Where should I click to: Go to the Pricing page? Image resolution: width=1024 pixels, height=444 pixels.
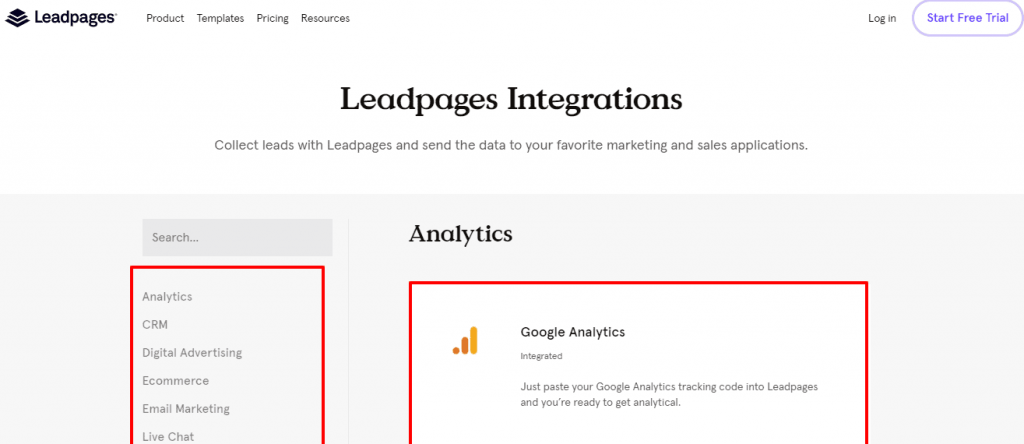(x=272, y=18)
